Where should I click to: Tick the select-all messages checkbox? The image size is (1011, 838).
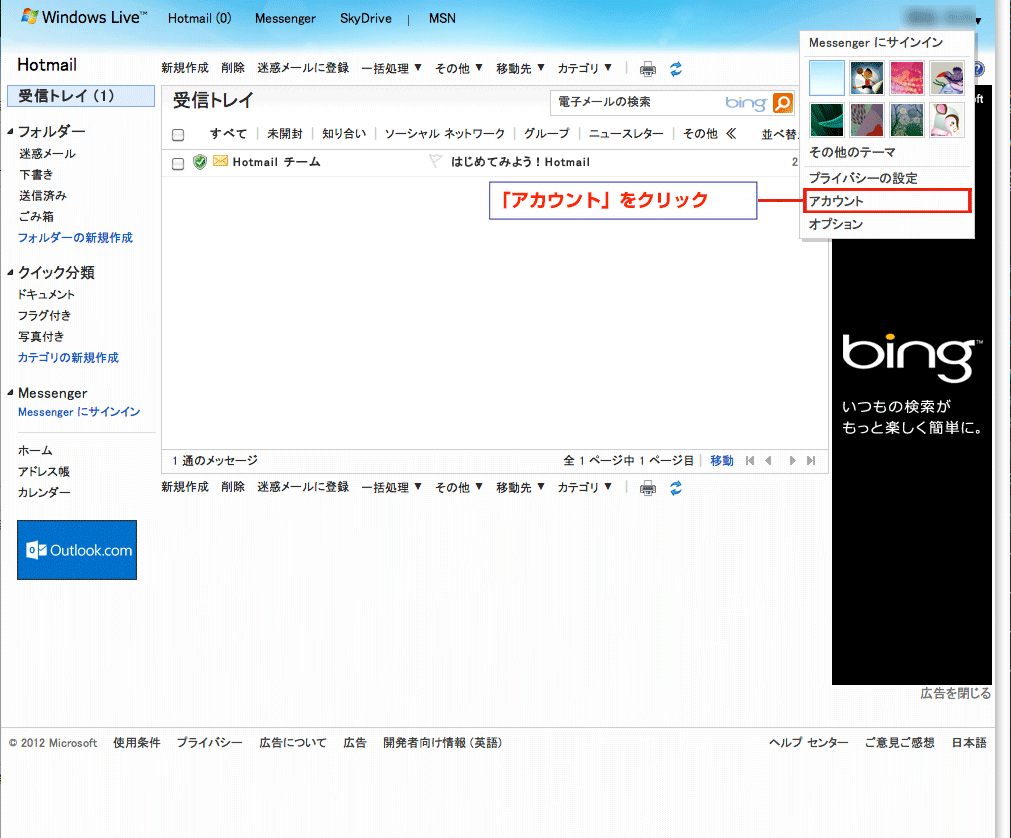(178, 134)
